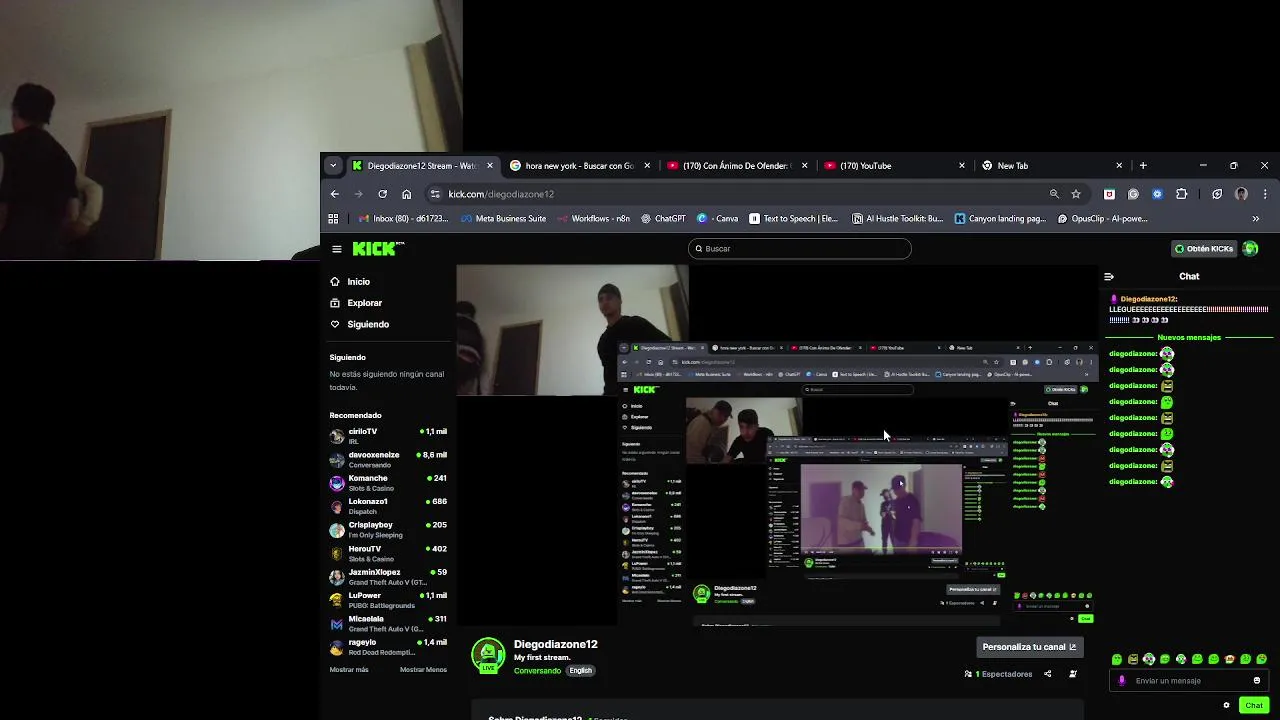Click the share icon next to Espectadores
The width and height of the screenshot is (1280, 720).
tap(1048, 674)
